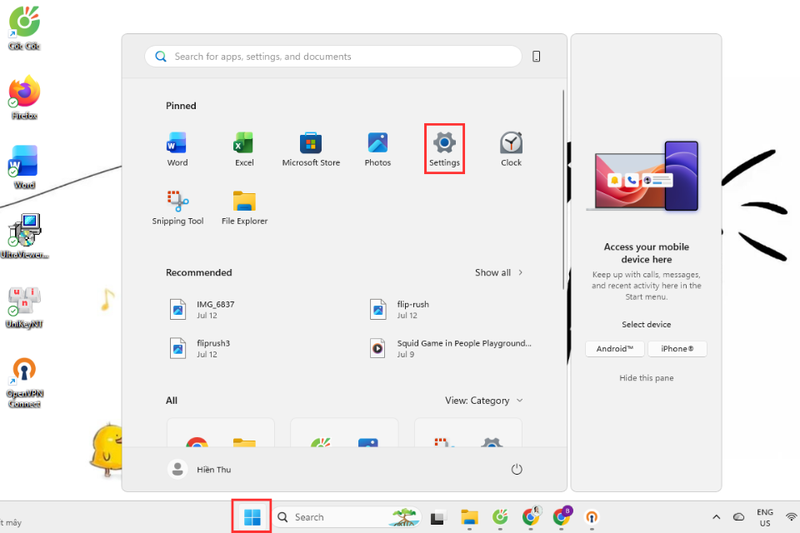Open OpenVPN Connect on the taskbar

pos(592,518)
